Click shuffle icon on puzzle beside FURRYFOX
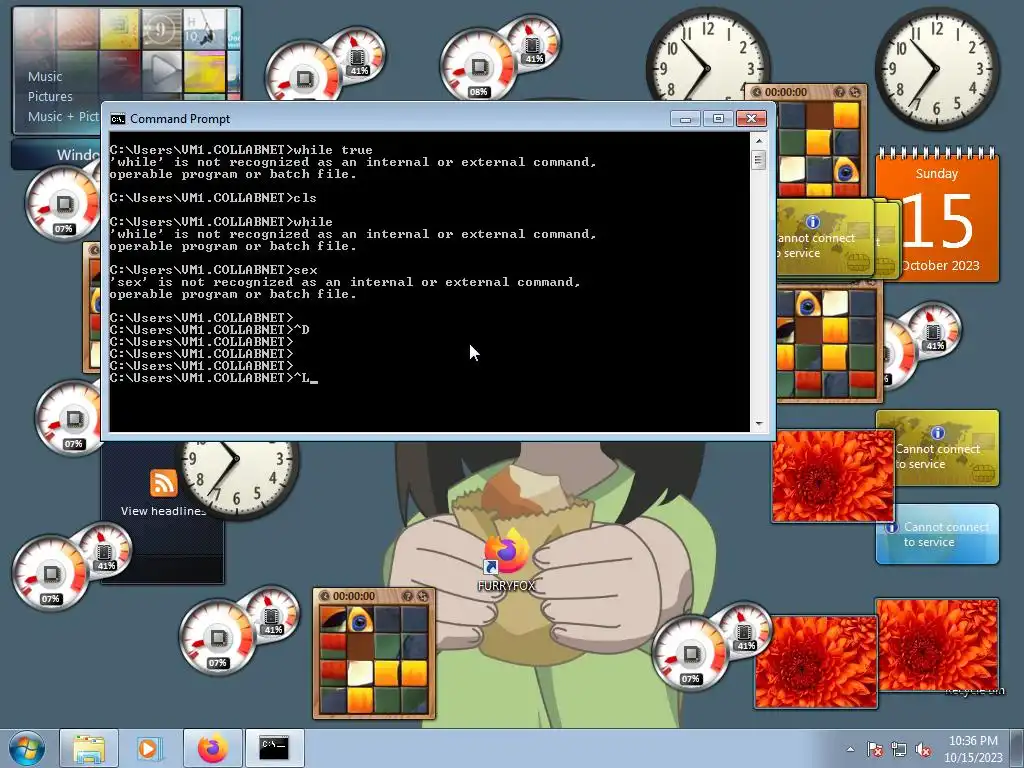This screenshot has height=768, width=1024. tap(423, 596)
